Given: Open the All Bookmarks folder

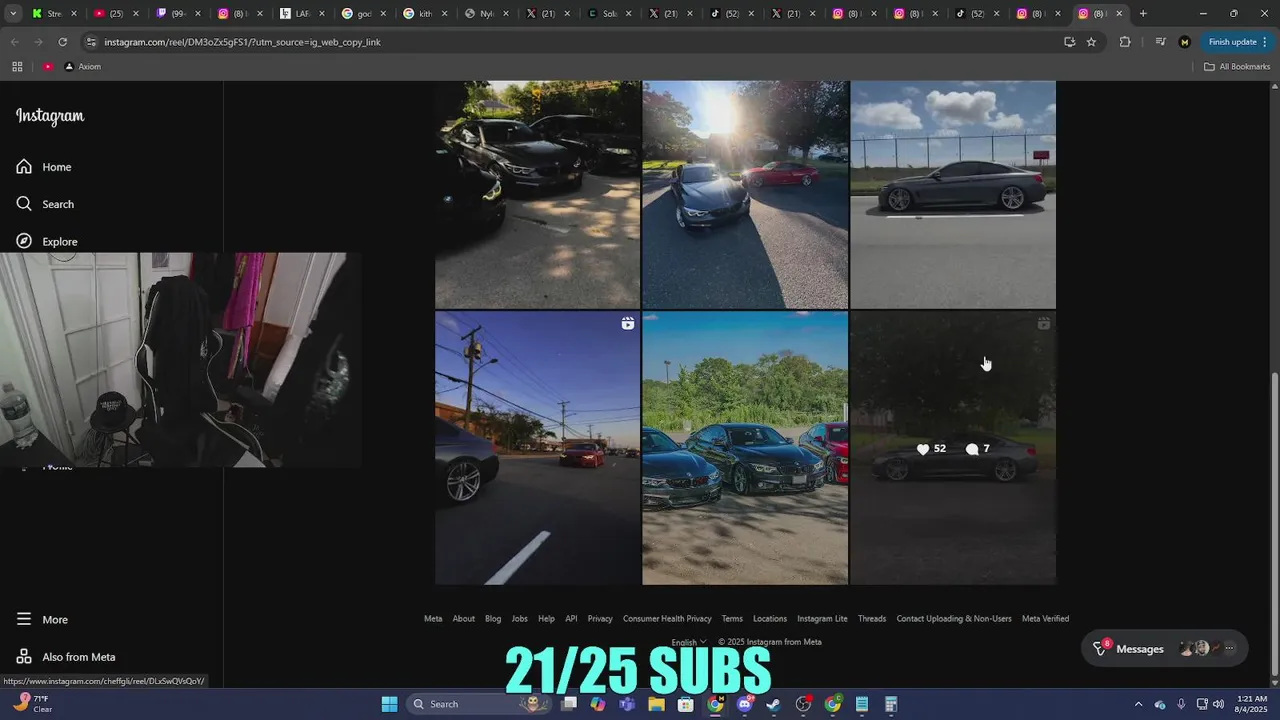Looking at the screenshot, I should [1237, 67].
